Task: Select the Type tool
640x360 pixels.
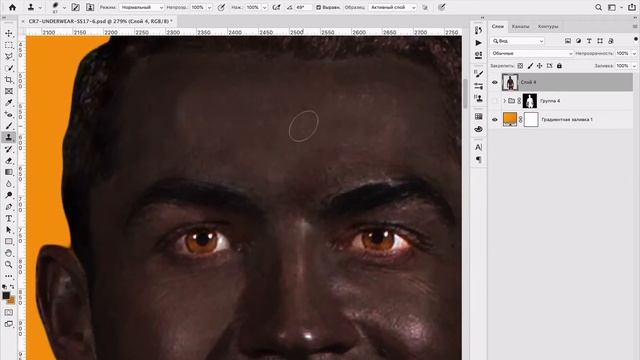Action: point(9,218)
